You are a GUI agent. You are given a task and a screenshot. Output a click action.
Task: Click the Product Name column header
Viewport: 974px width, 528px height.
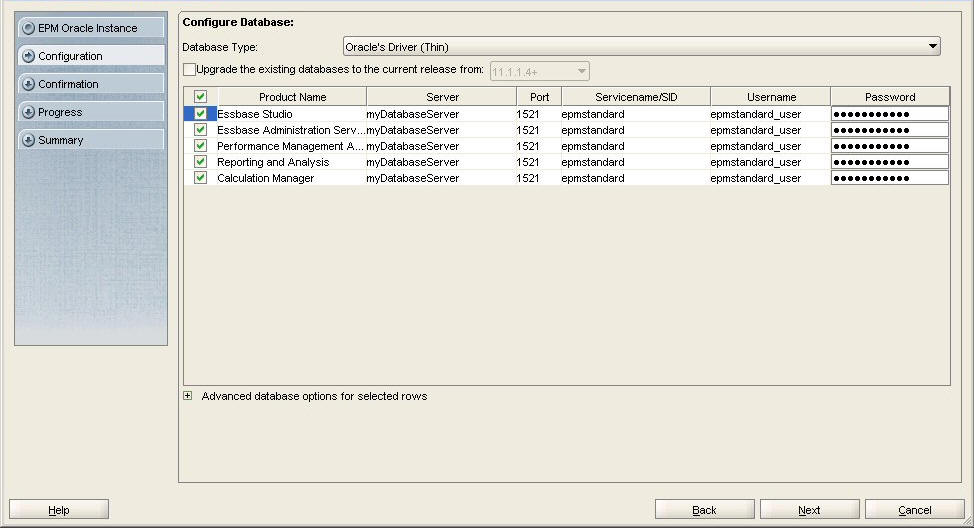(x=292, y=97)
